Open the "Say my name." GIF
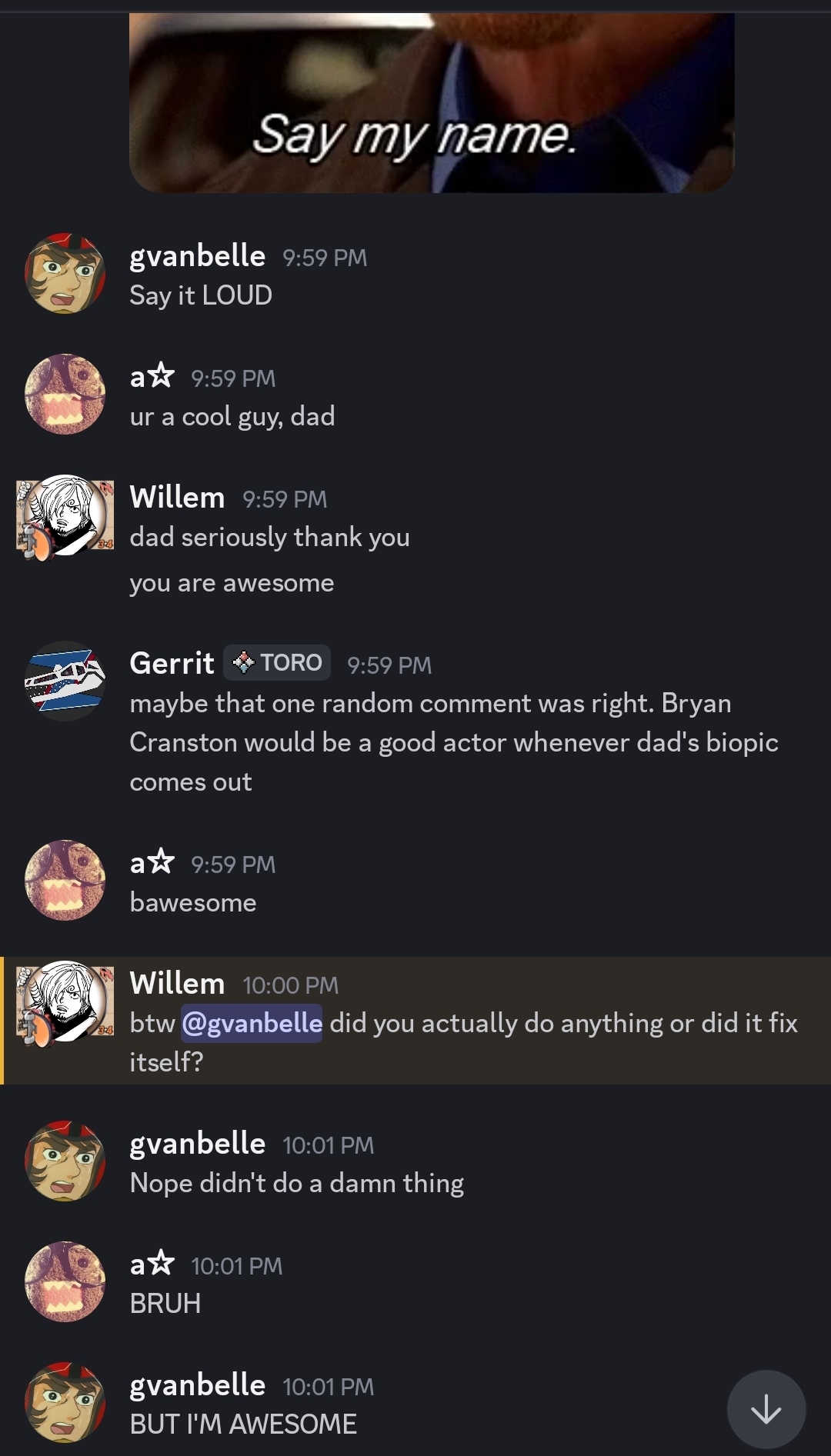The image size is (831, 1456). [x=431, y=104]
